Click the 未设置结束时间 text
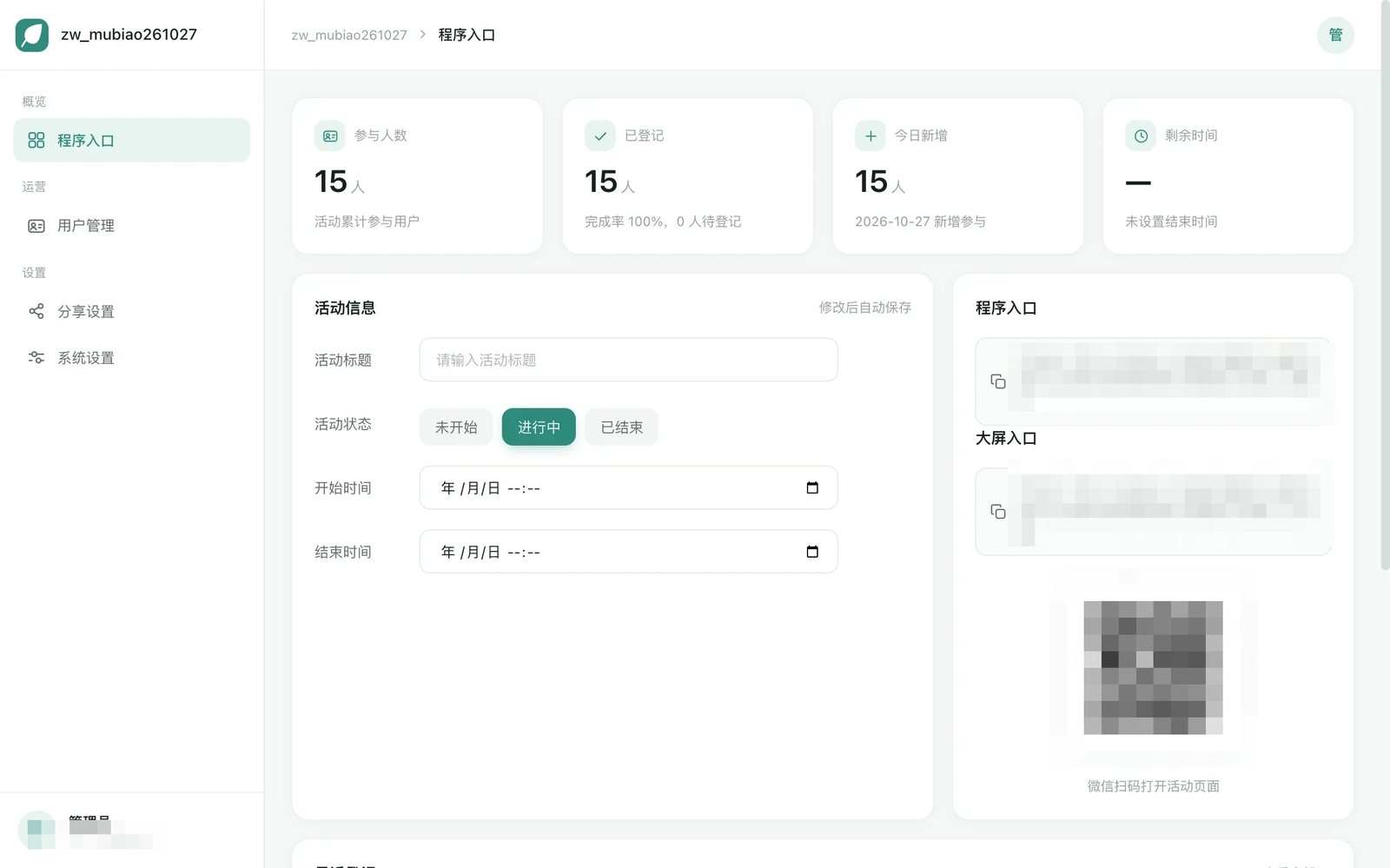The width and height of the screenshot is (1390, 868). click(x=1171, y=222)
